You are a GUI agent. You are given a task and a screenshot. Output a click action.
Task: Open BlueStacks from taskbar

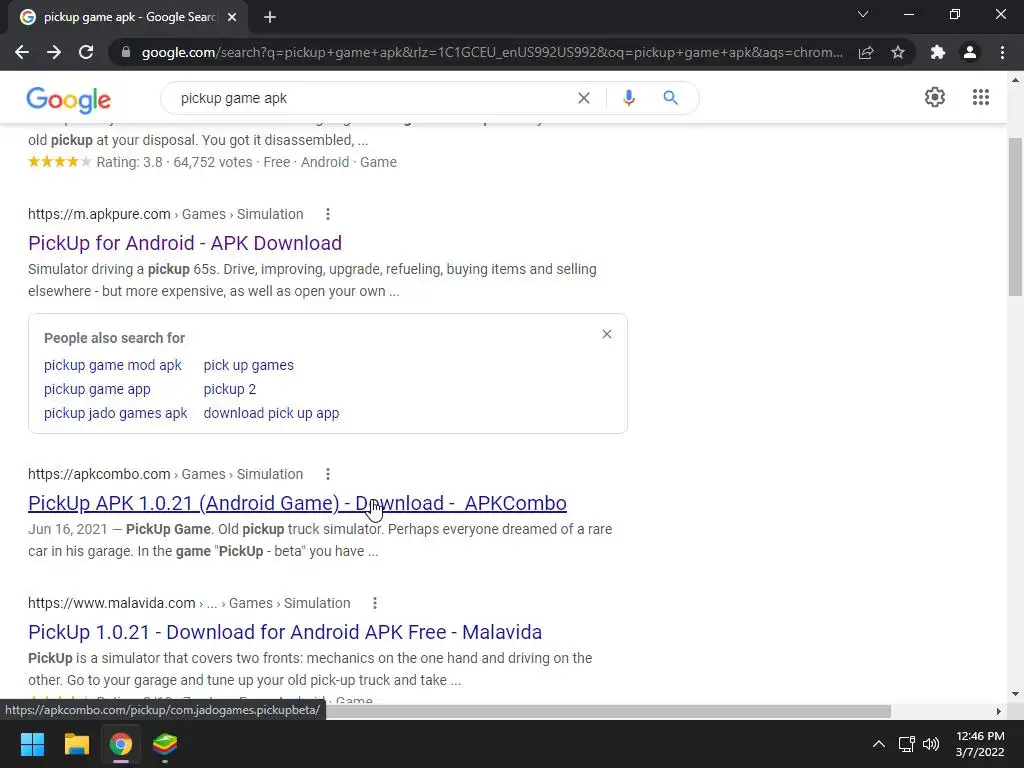click(x=165, y=744)
